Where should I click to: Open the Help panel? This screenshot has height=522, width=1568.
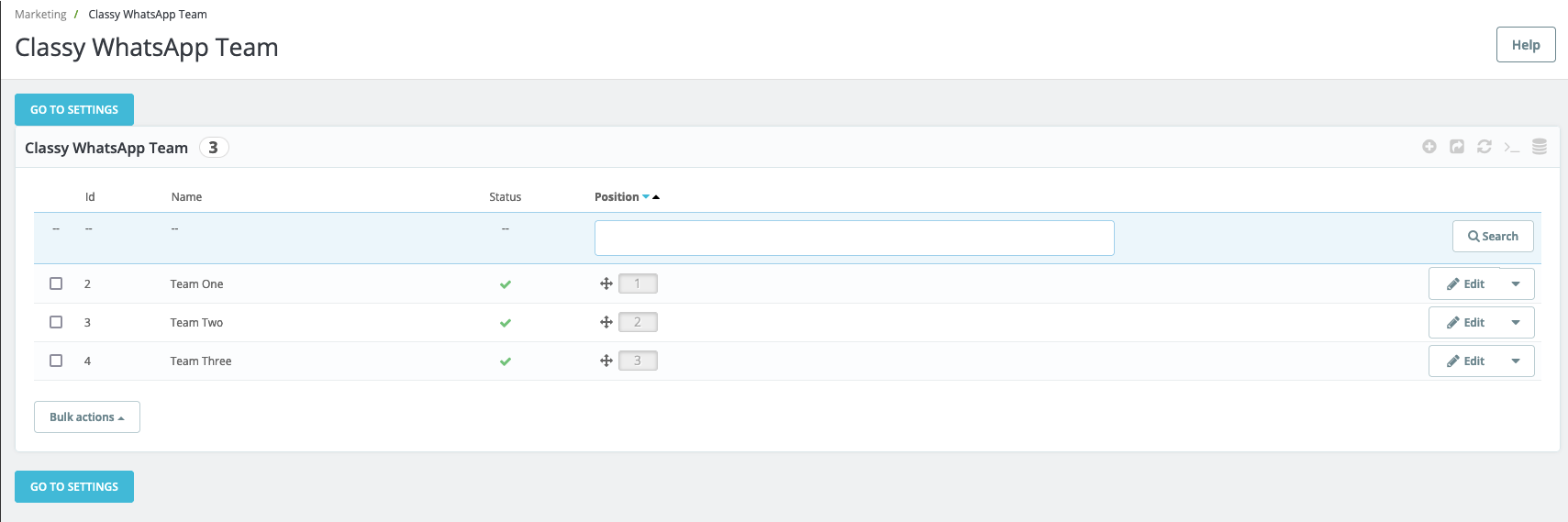(1526, 45)
